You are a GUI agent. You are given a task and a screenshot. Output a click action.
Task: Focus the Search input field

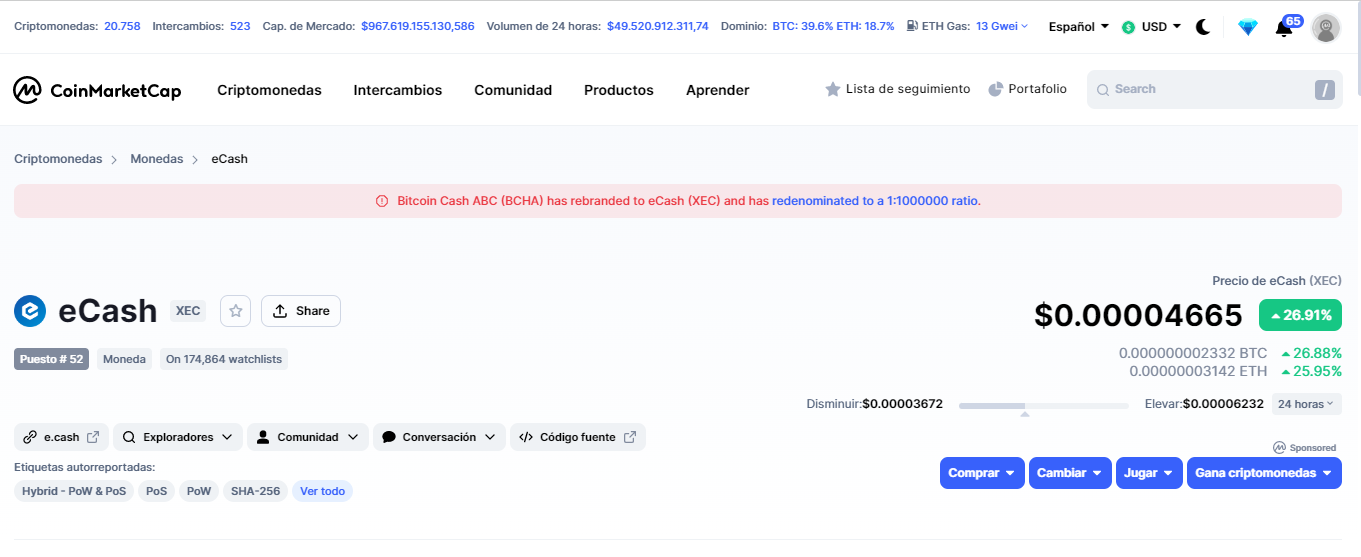pyautogui.click(x=1215, y=90)
